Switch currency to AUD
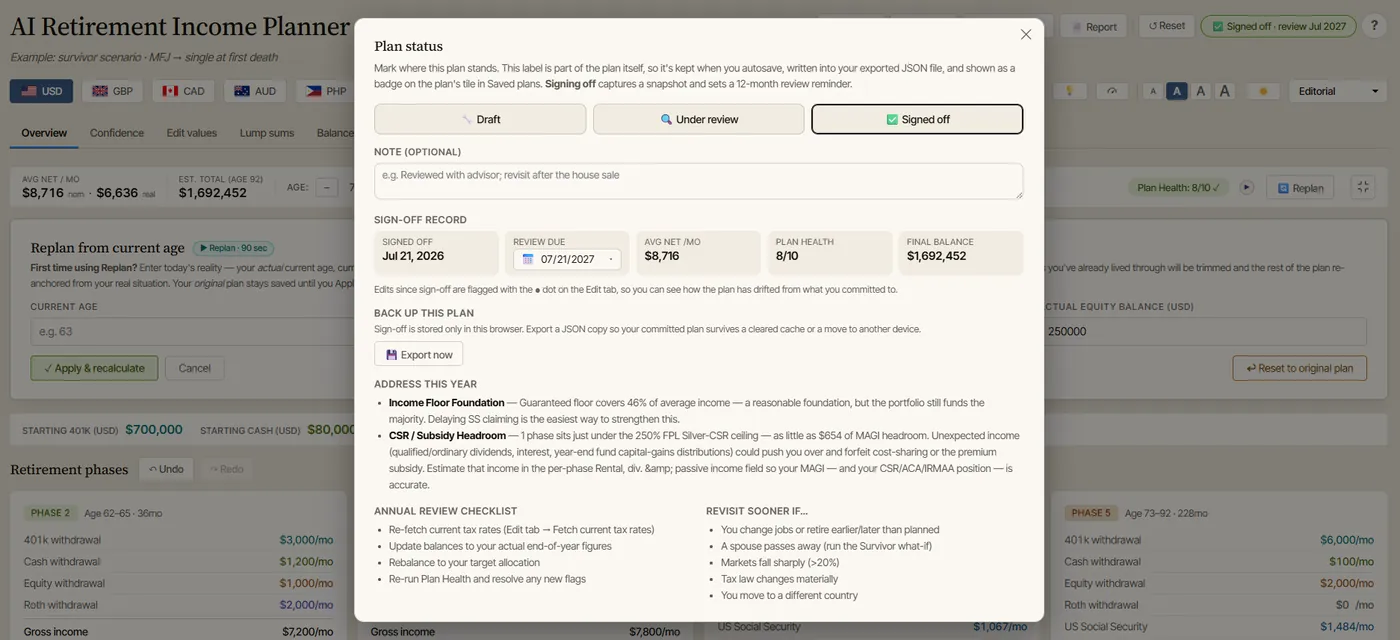Screen dimensions: 1400x640 pyautogui.click(x=255, y=91)
